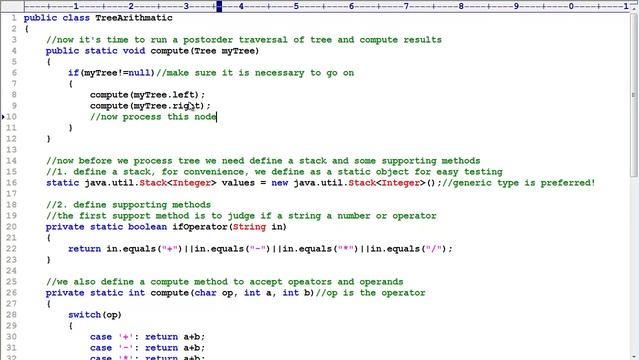Click line 1 'public class TreeArithmatic'
640x360 pixels.
(98, 18)
